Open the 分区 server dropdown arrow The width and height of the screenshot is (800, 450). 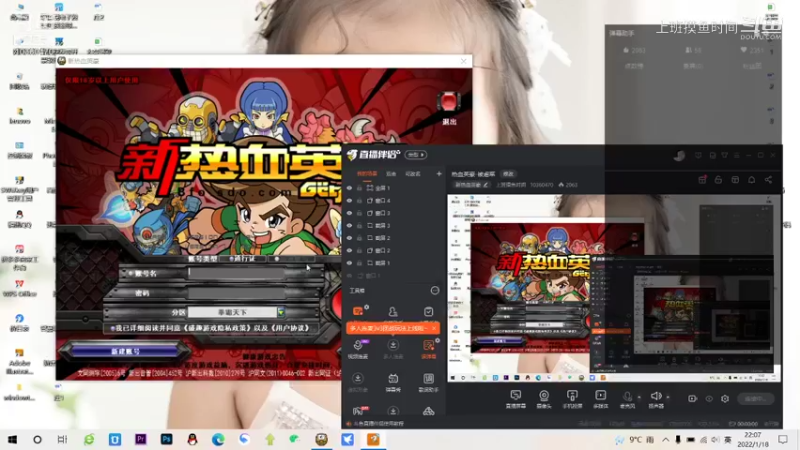pyautogui.click(x=281, y=312)
